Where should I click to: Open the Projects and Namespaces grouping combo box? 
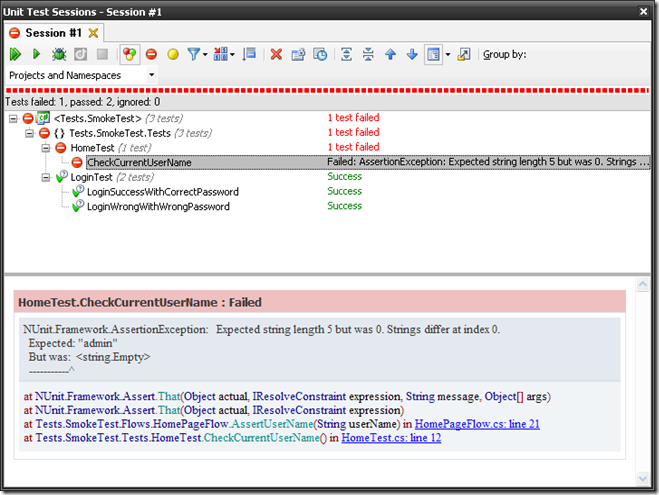coord(82,76)
